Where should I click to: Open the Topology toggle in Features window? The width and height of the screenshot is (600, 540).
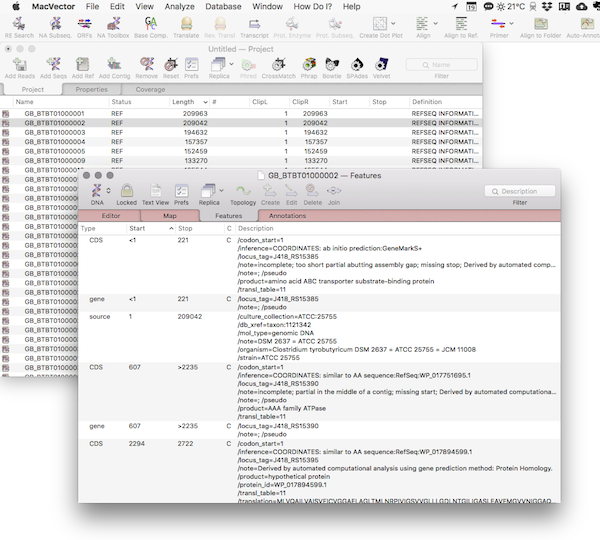point(243,191)
